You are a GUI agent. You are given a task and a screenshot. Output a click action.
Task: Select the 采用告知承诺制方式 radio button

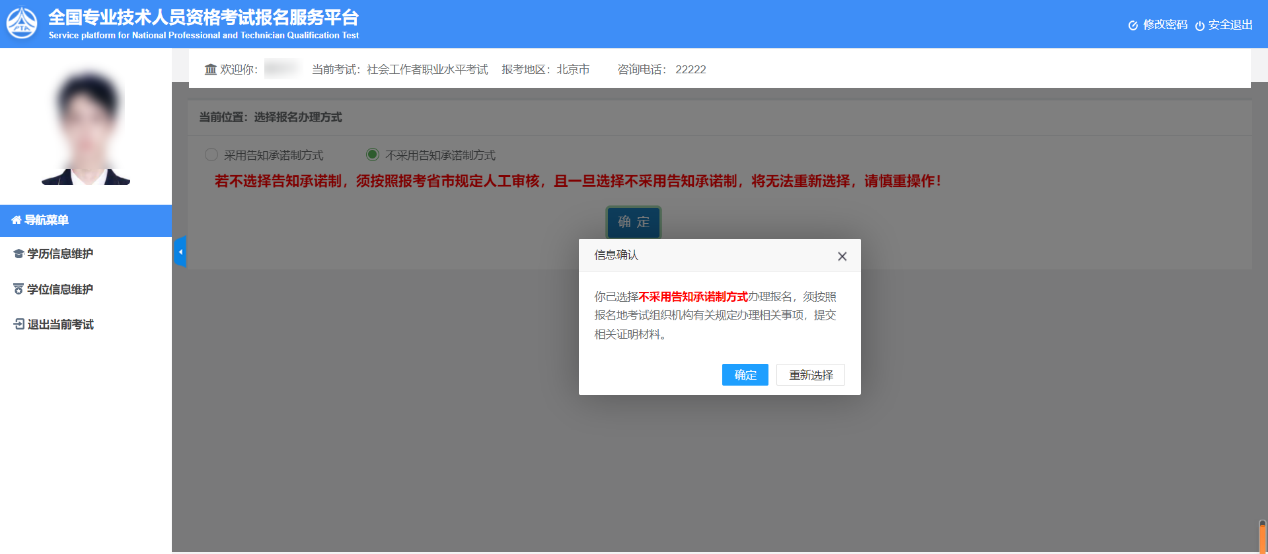click(211, 155)
